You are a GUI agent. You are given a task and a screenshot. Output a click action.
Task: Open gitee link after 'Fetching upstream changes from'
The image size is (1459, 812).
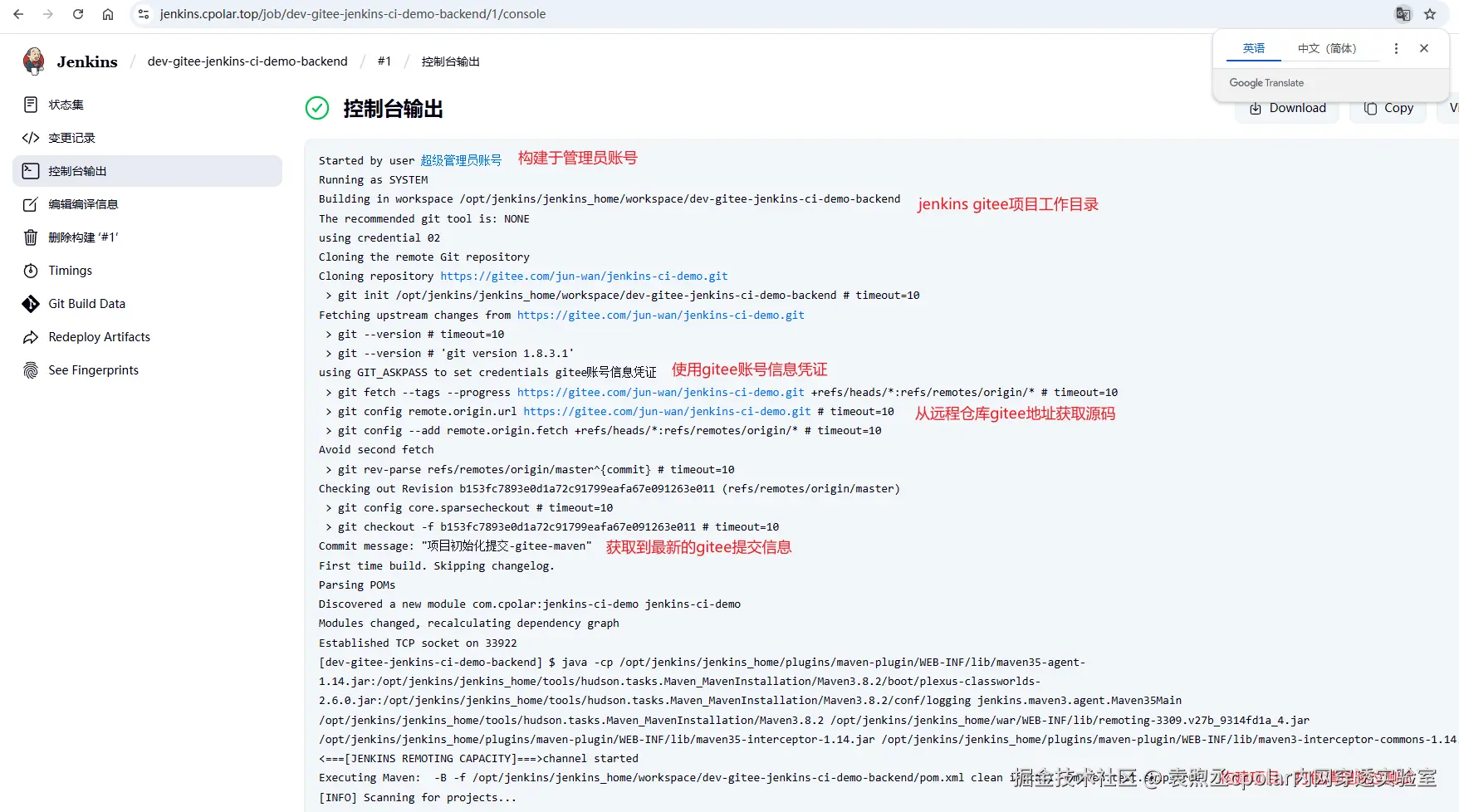(x=660, y=315)
